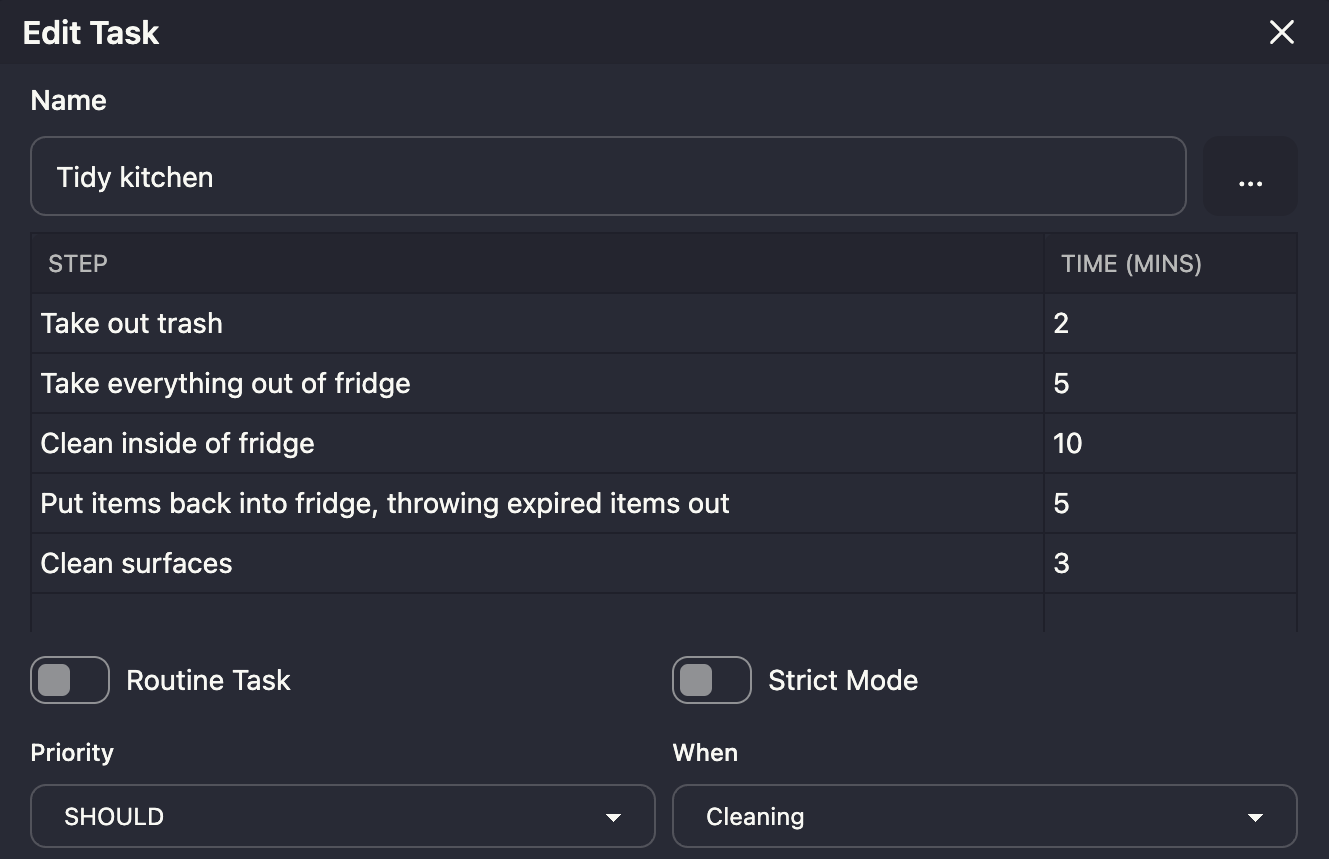Expand the When dropdown showing Cleaning
This screenshot has height=859, width=1329.
984,816
